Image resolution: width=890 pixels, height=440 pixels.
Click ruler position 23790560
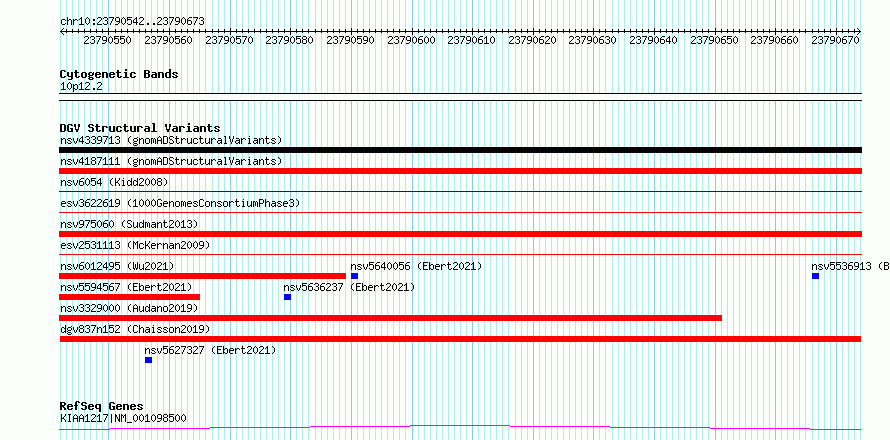click(x=168, y=40)
